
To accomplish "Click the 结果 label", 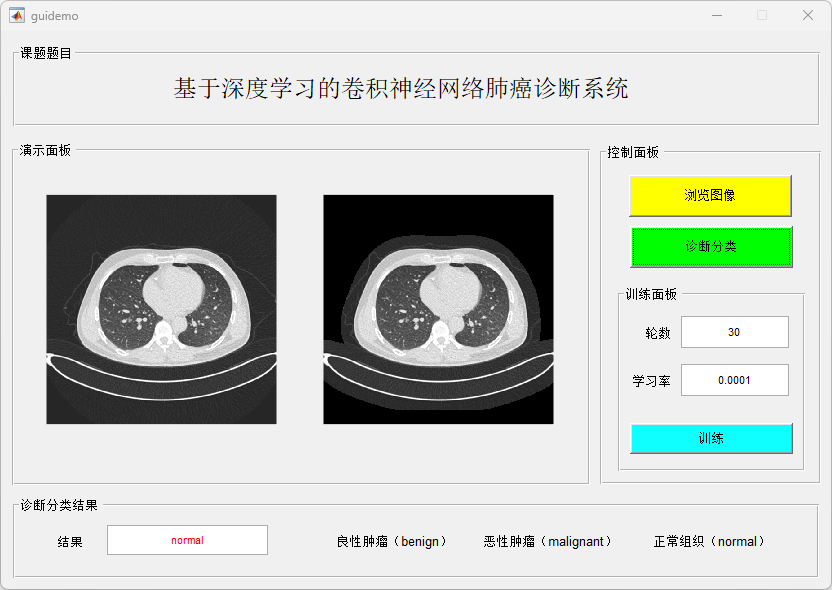I will click(x=70, y=542).
